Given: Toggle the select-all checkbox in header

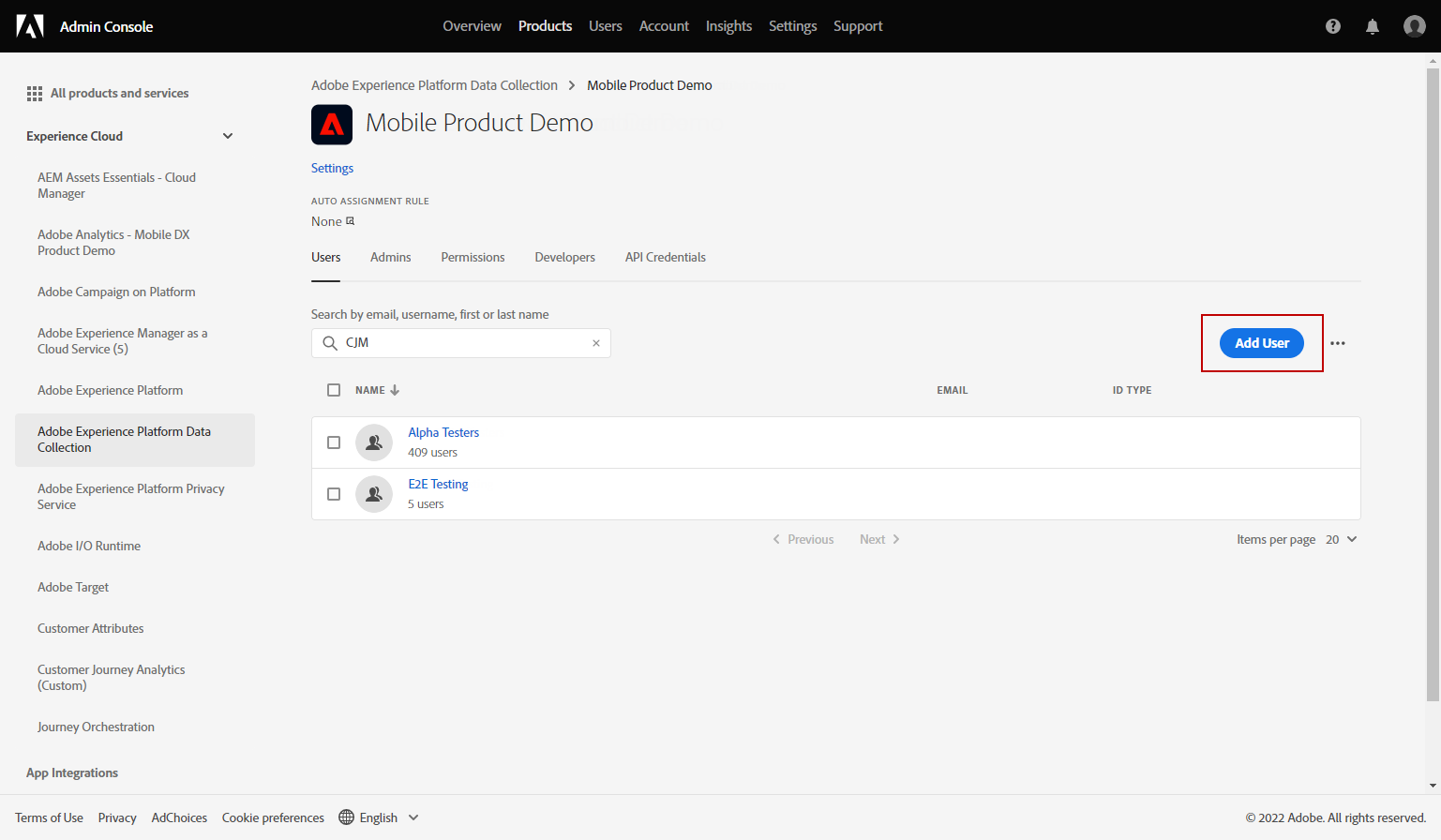Looking at the screenshot, I should (334, 390).
